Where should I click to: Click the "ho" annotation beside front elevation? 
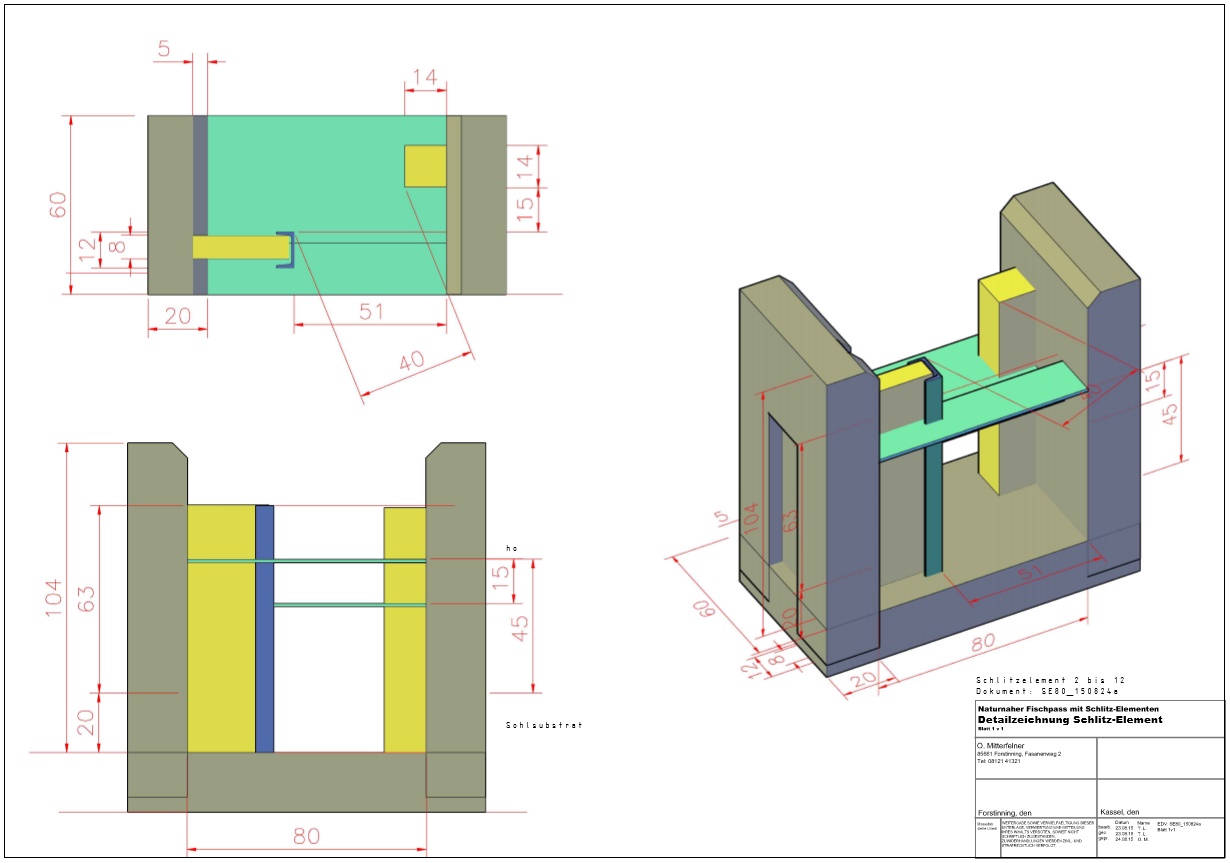pos(511,548)
